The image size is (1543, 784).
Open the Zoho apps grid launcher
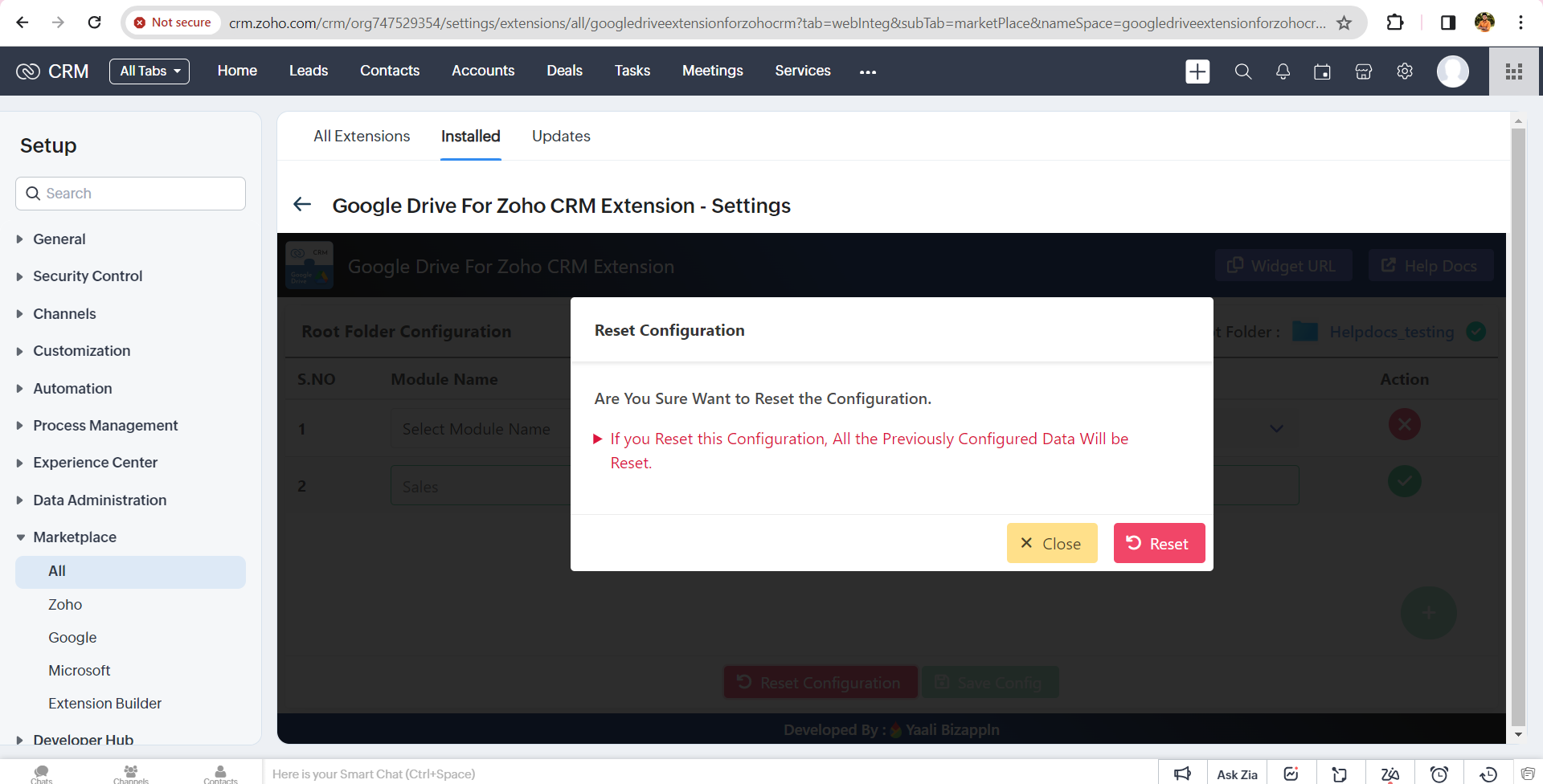click(x=1514, y=71)
